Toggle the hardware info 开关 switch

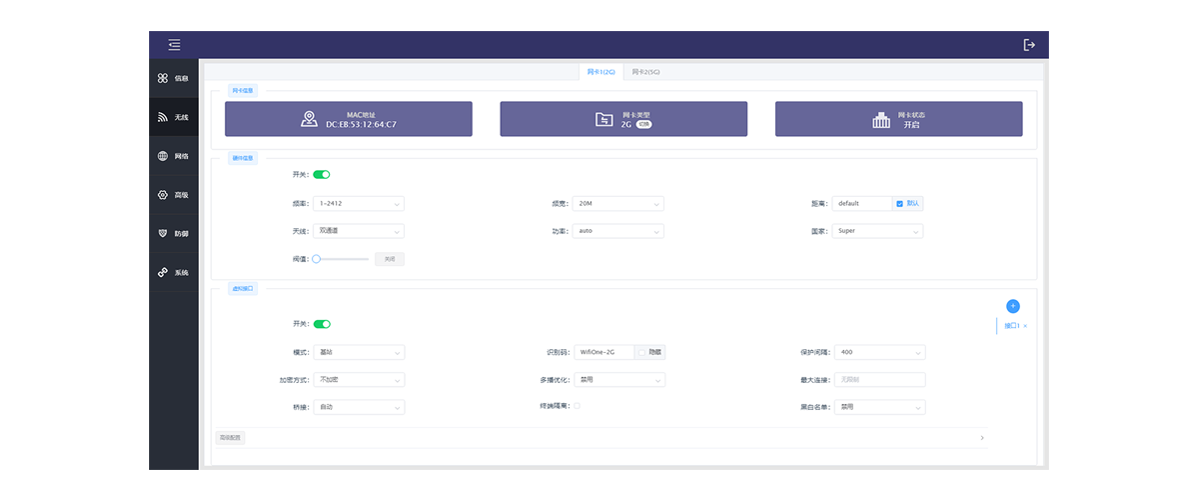[321, 174]
